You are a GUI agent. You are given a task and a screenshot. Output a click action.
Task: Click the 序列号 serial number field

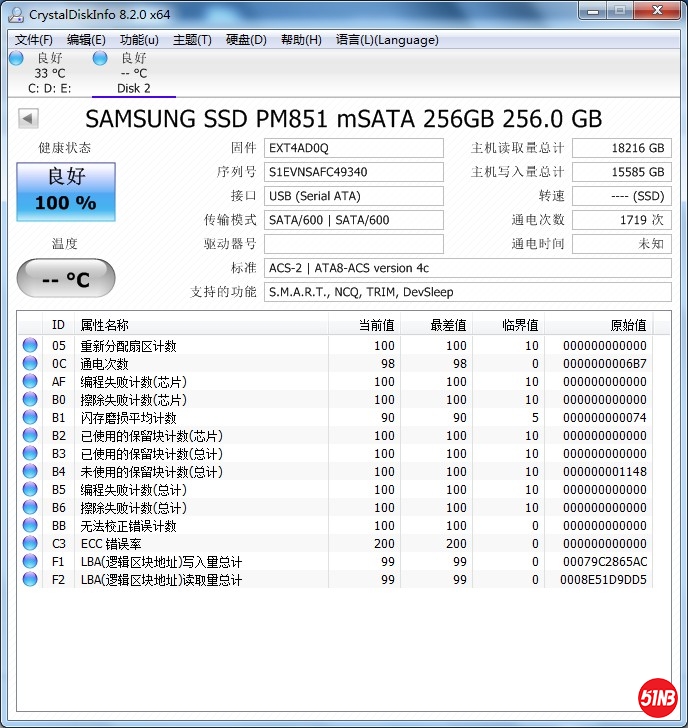[x=353, y=172]
